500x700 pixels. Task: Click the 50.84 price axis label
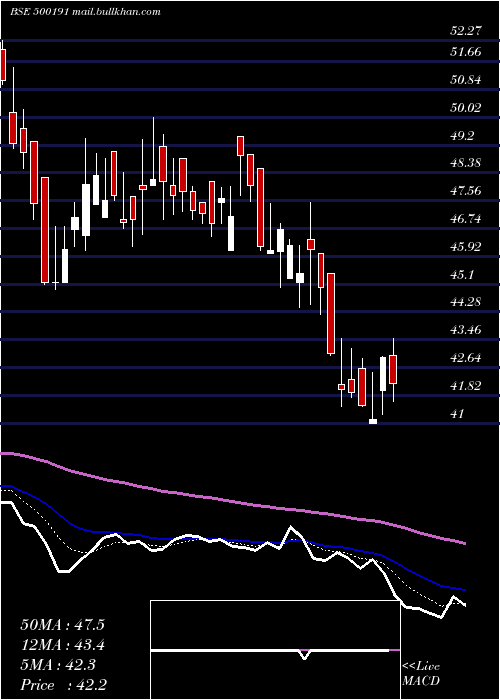coord(466,80)
